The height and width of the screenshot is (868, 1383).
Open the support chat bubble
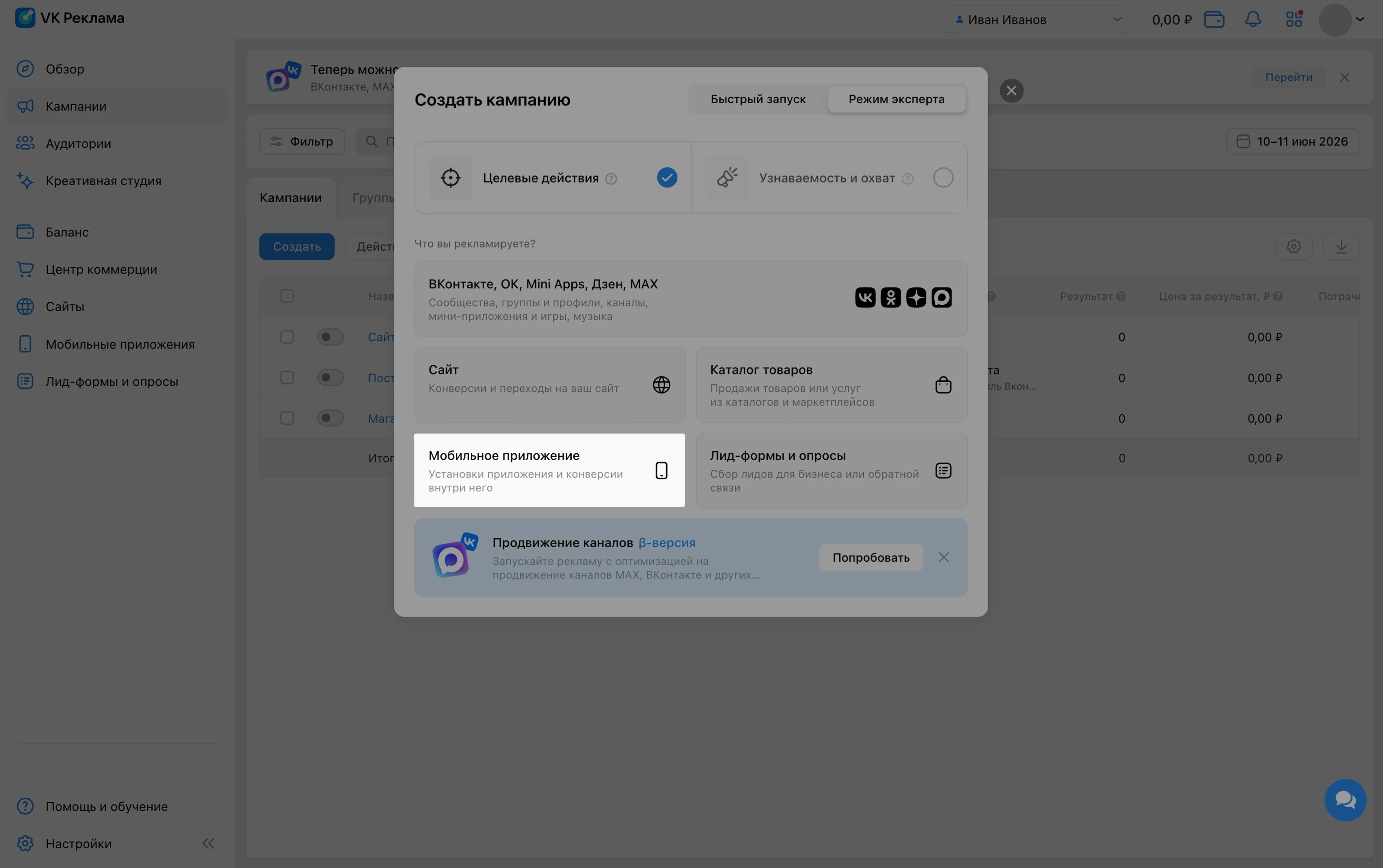coord(1345,800)
